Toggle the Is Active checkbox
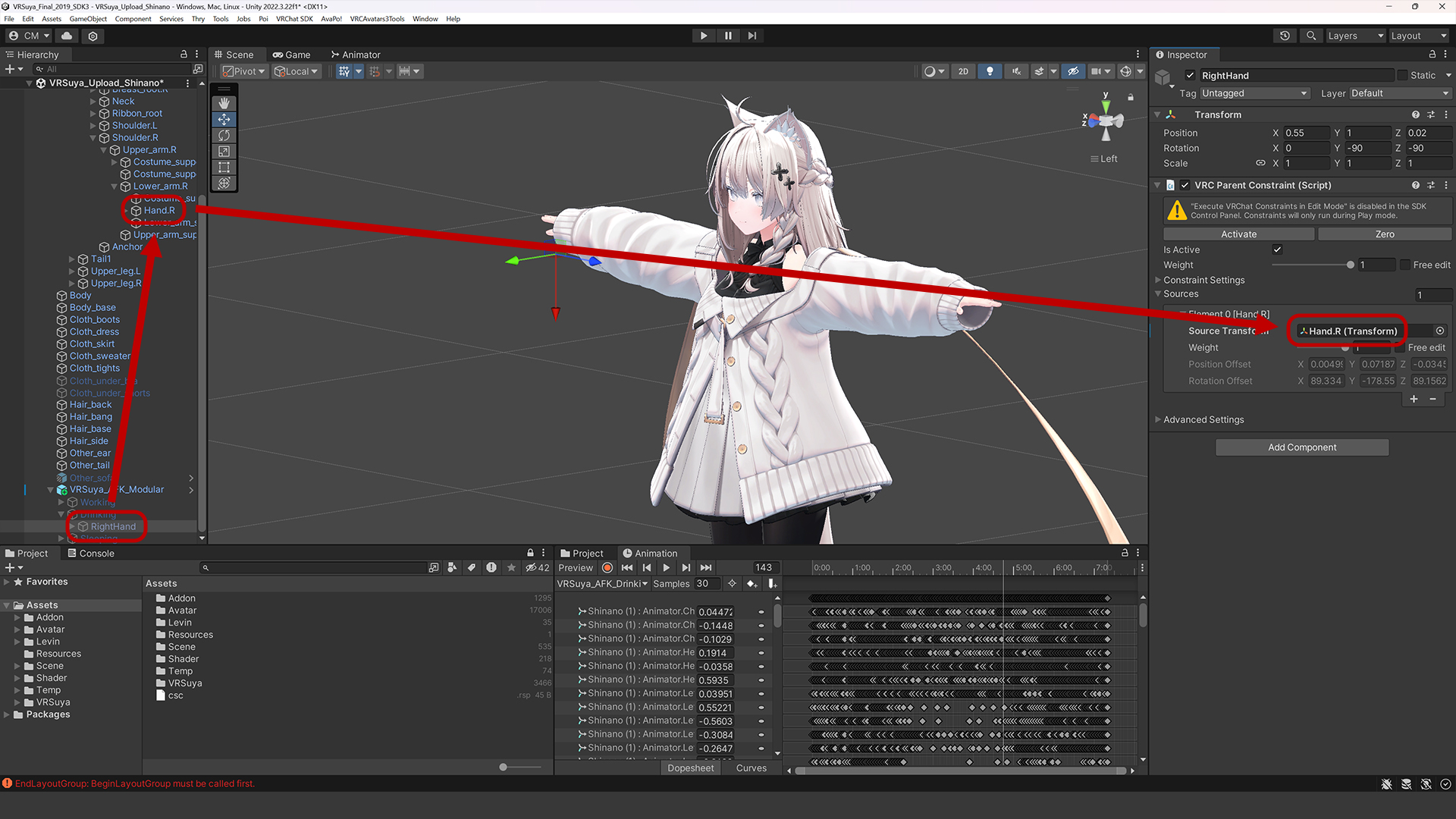 1277,249
